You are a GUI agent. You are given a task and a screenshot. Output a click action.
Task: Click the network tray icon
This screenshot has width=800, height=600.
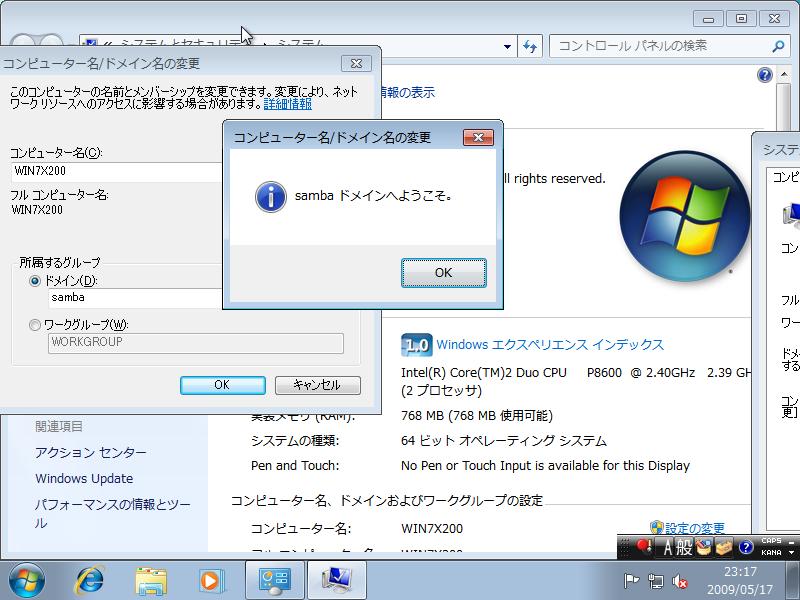pos(656,581)
